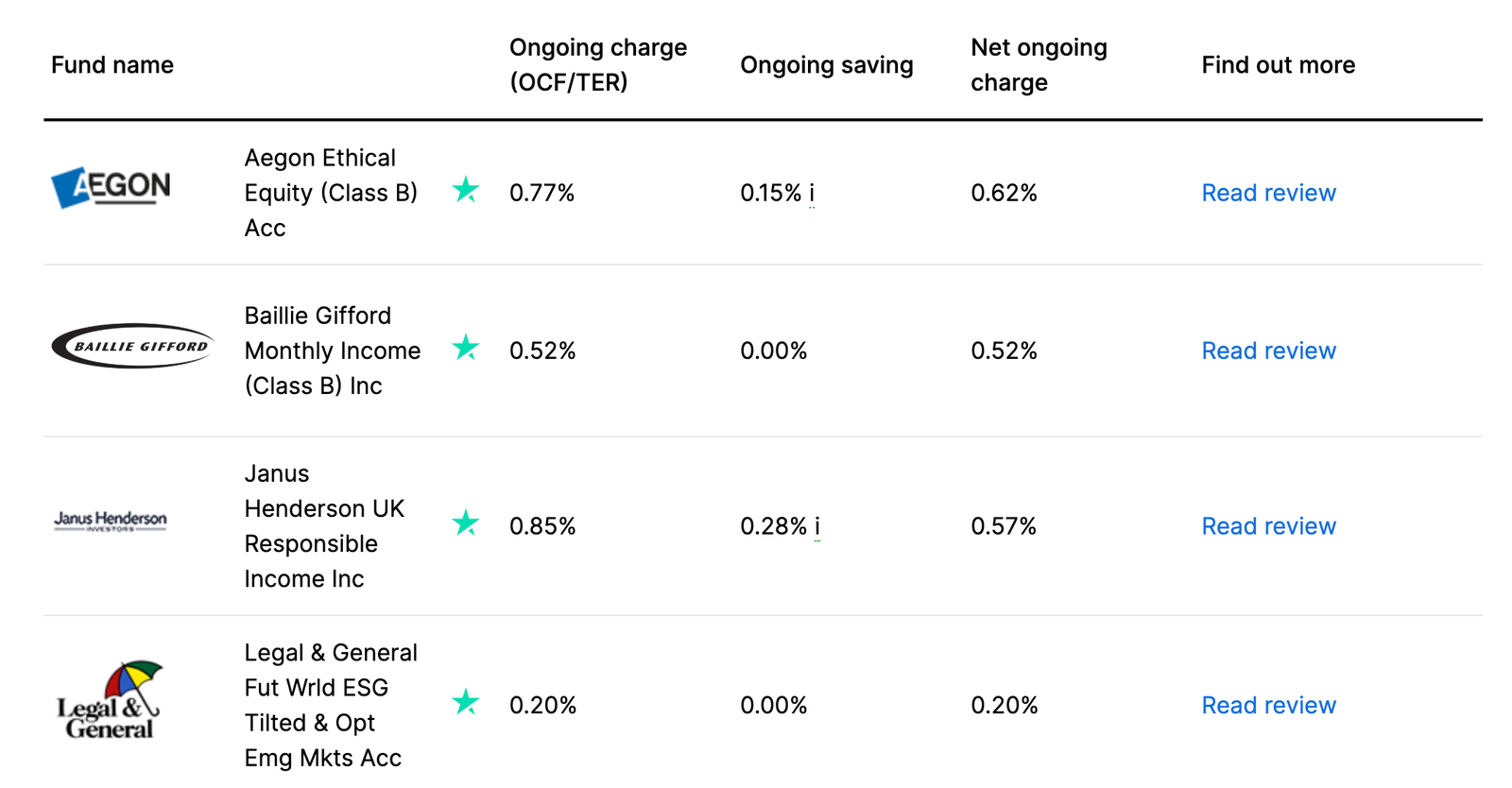Select the green star beside Aegon Ethical Equity

pos(465,190)
